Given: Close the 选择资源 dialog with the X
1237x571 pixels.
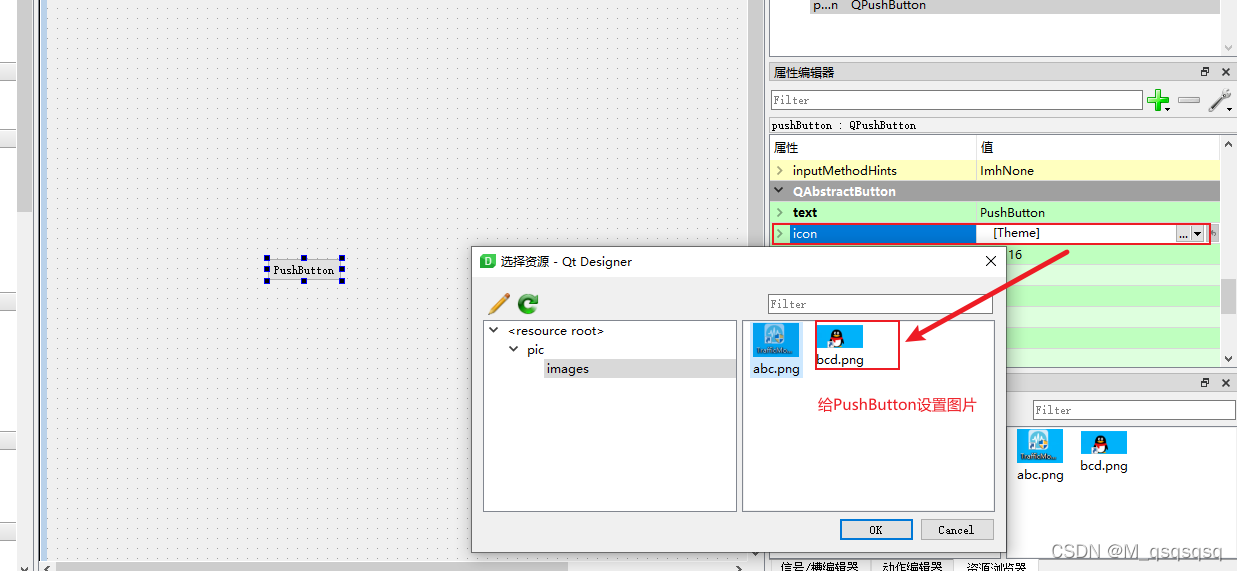Looking at the screenshot, I should coord(991,261).
